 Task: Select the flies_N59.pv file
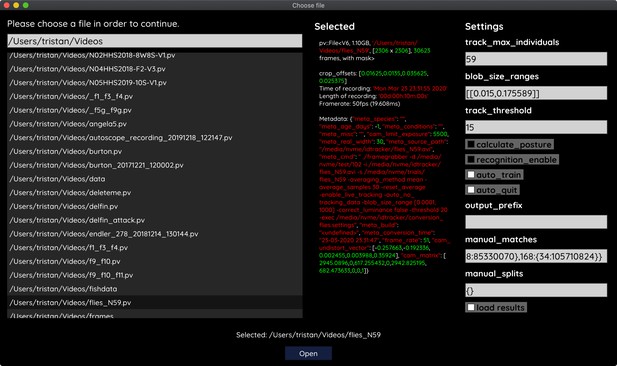[155, 302]
